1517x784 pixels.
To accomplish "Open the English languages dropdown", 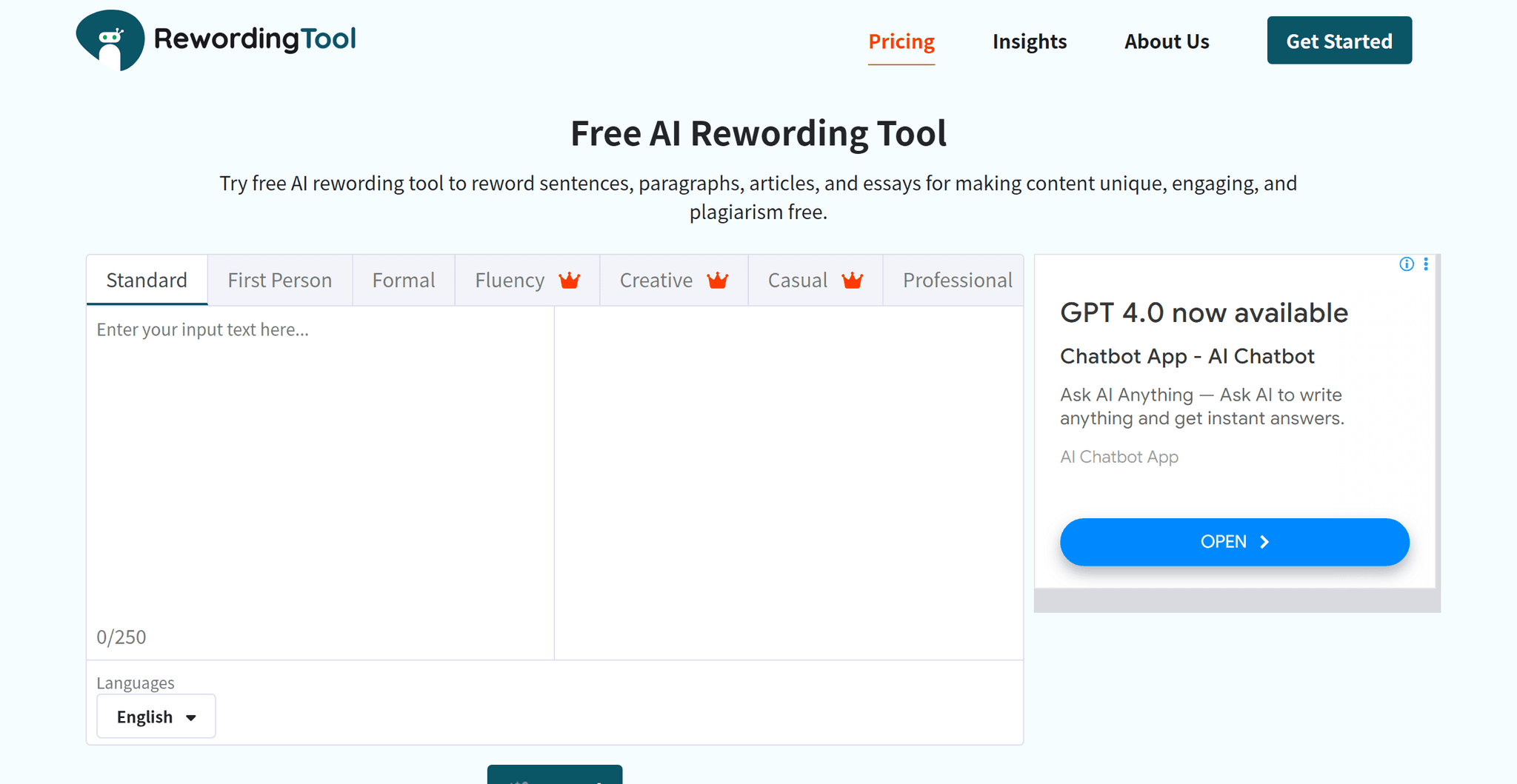I will tap(156, 716).
